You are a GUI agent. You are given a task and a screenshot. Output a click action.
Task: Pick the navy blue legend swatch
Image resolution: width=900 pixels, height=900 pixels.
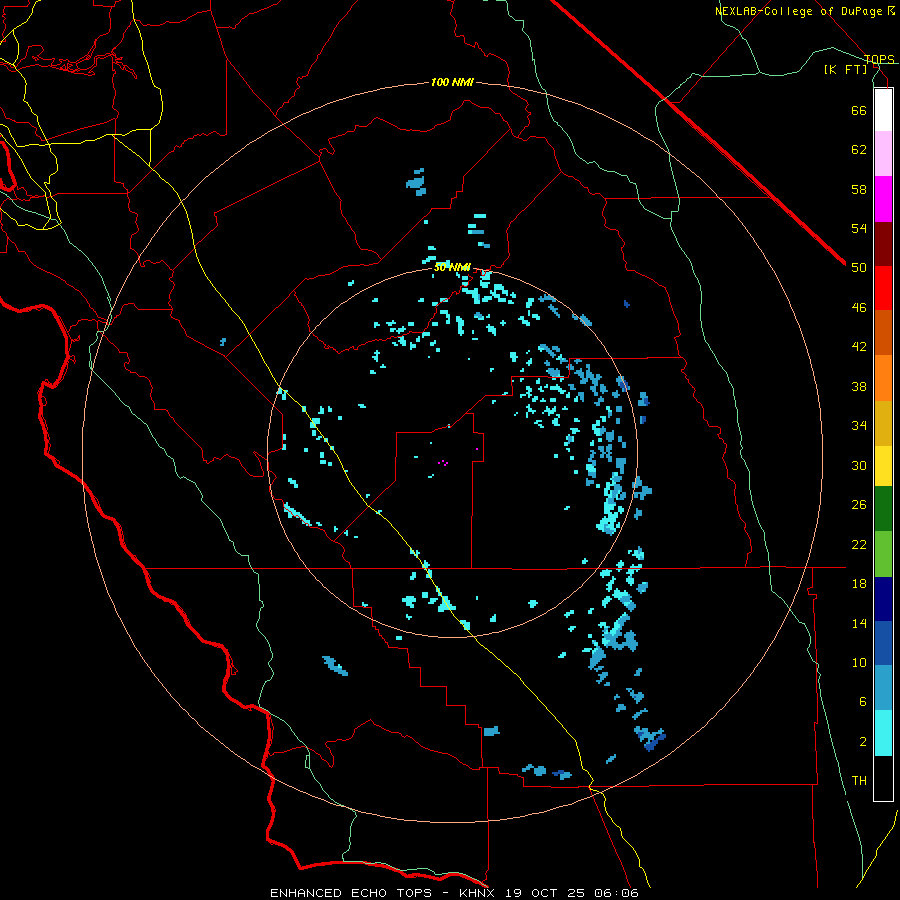coord(883,599)
